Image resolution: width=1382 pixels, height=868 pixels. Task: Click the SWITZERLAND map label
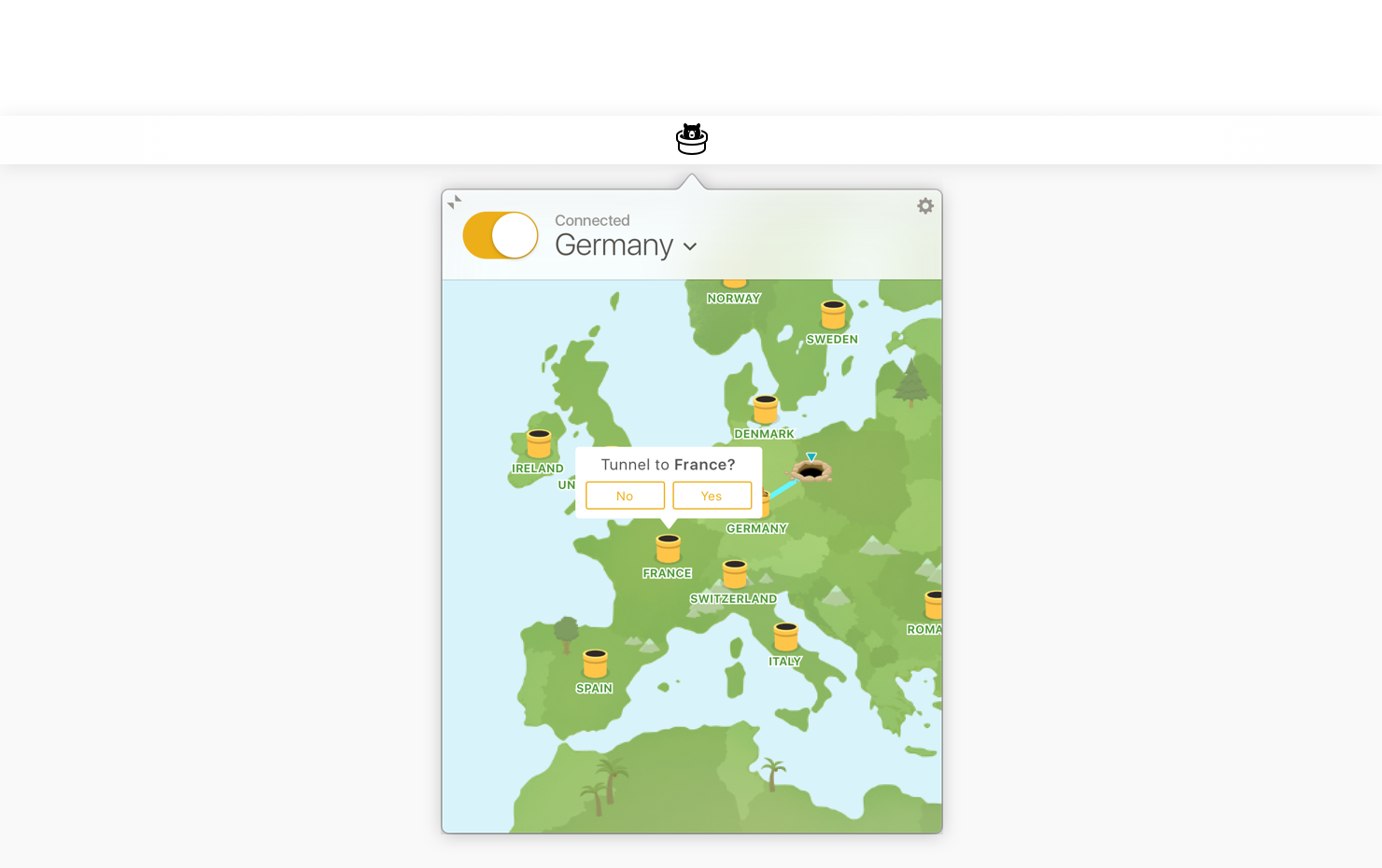click(733, 598)
